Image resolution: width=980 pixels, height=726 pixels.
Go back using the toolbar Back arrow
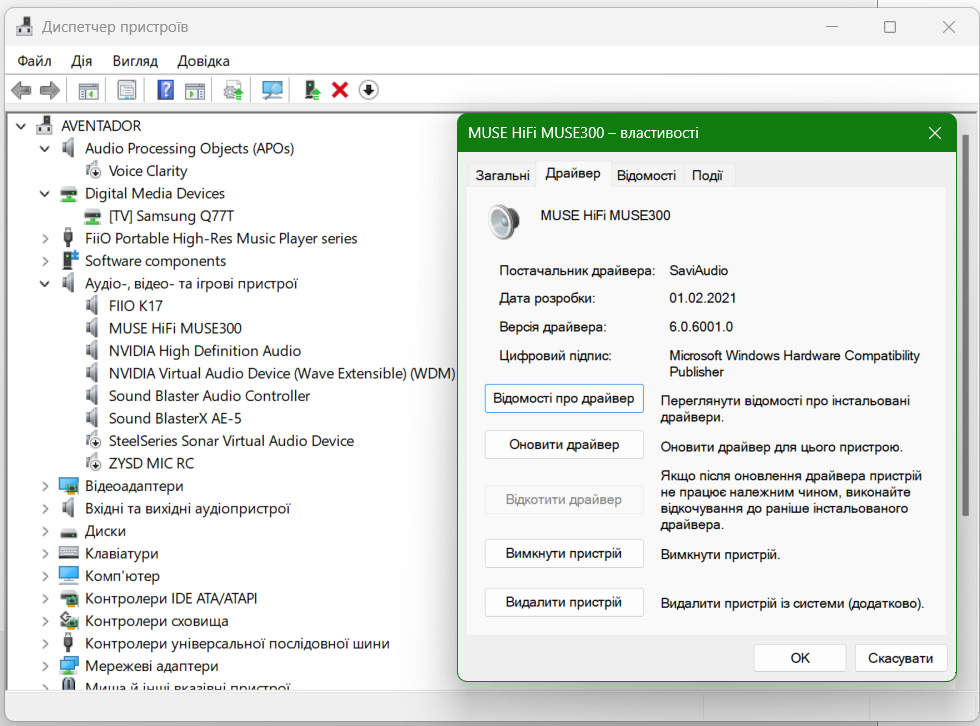point(21,90)
